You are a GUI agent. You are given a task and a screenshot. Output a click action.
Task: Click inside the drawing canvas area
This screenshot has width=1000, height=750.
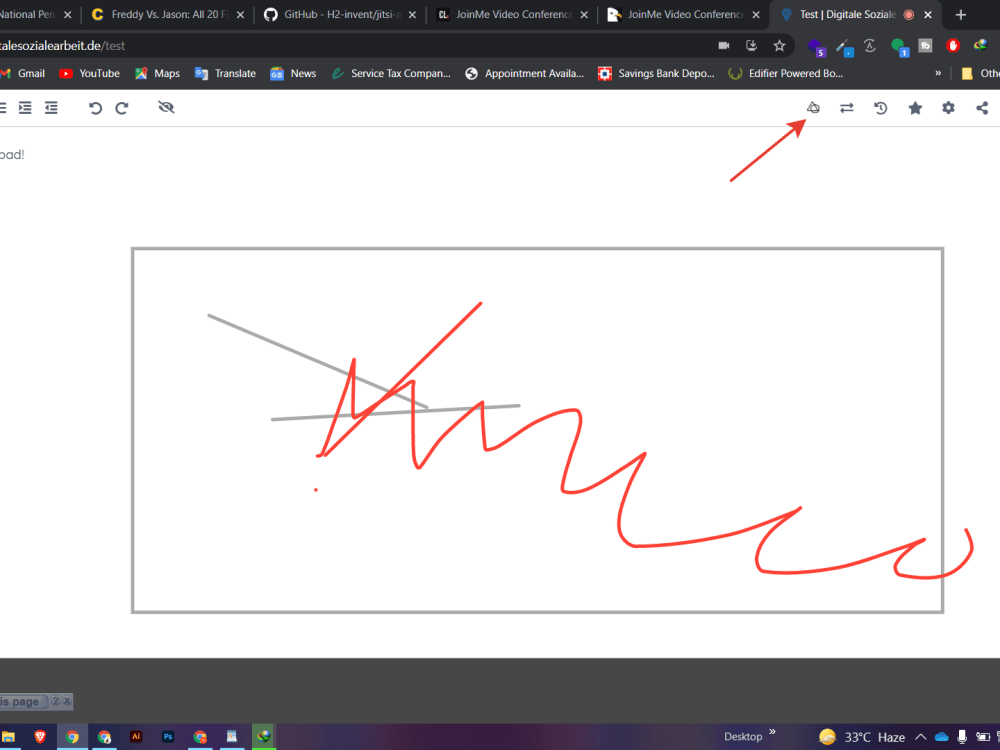pos(537,430)
